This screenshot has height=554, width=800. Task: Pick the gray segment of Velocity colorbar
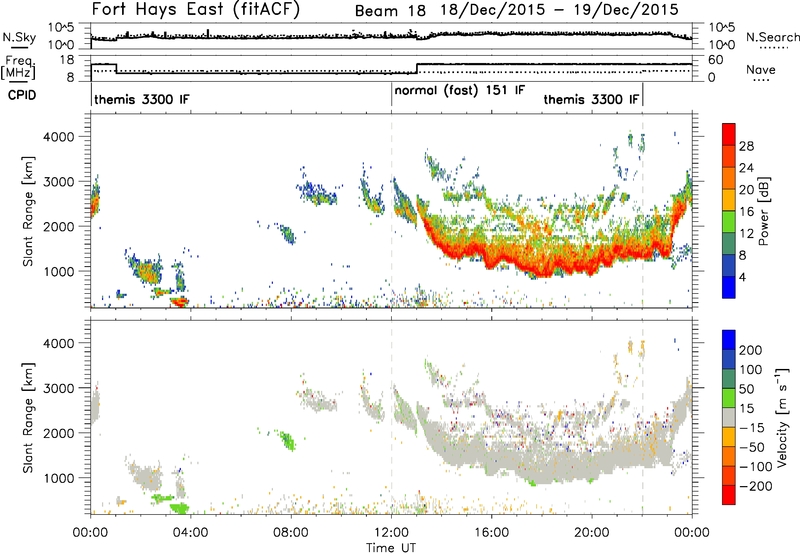click(x=729, y=417)
